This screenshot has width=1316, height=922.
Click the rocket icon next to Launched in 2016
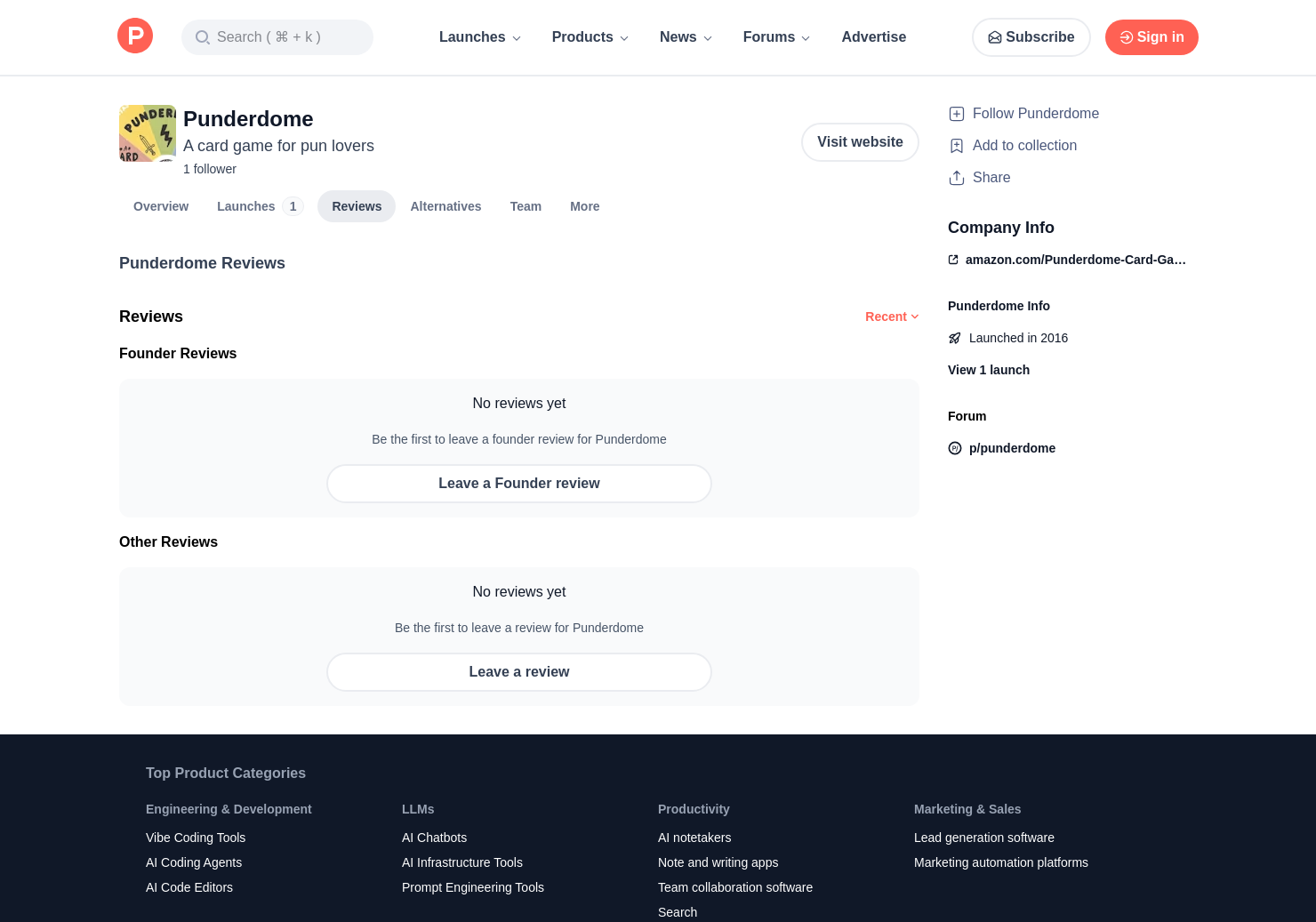[955, 338]
